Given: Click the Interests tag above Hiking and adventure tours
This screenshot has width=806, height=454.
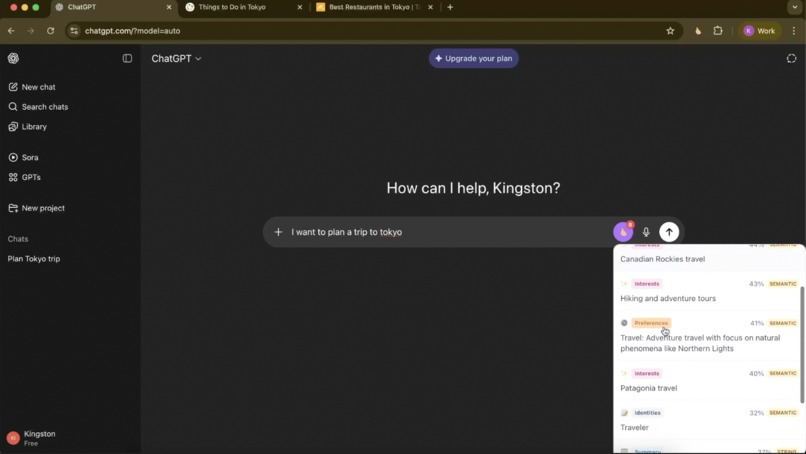Looking at the screenshot, I should (647, 283).
